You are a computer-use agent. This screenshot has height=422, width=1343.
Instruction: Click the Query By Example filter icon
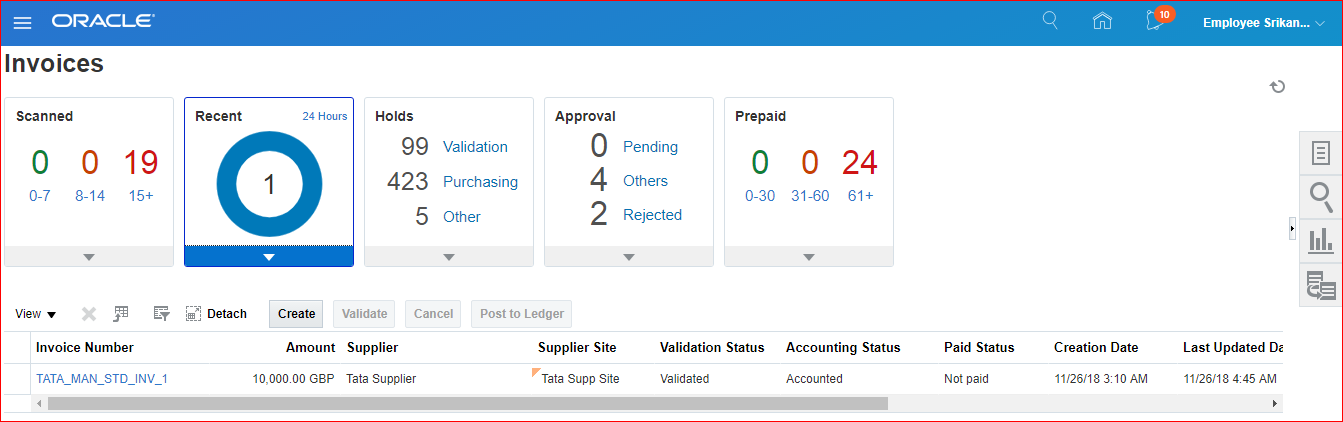coord(161,314)
